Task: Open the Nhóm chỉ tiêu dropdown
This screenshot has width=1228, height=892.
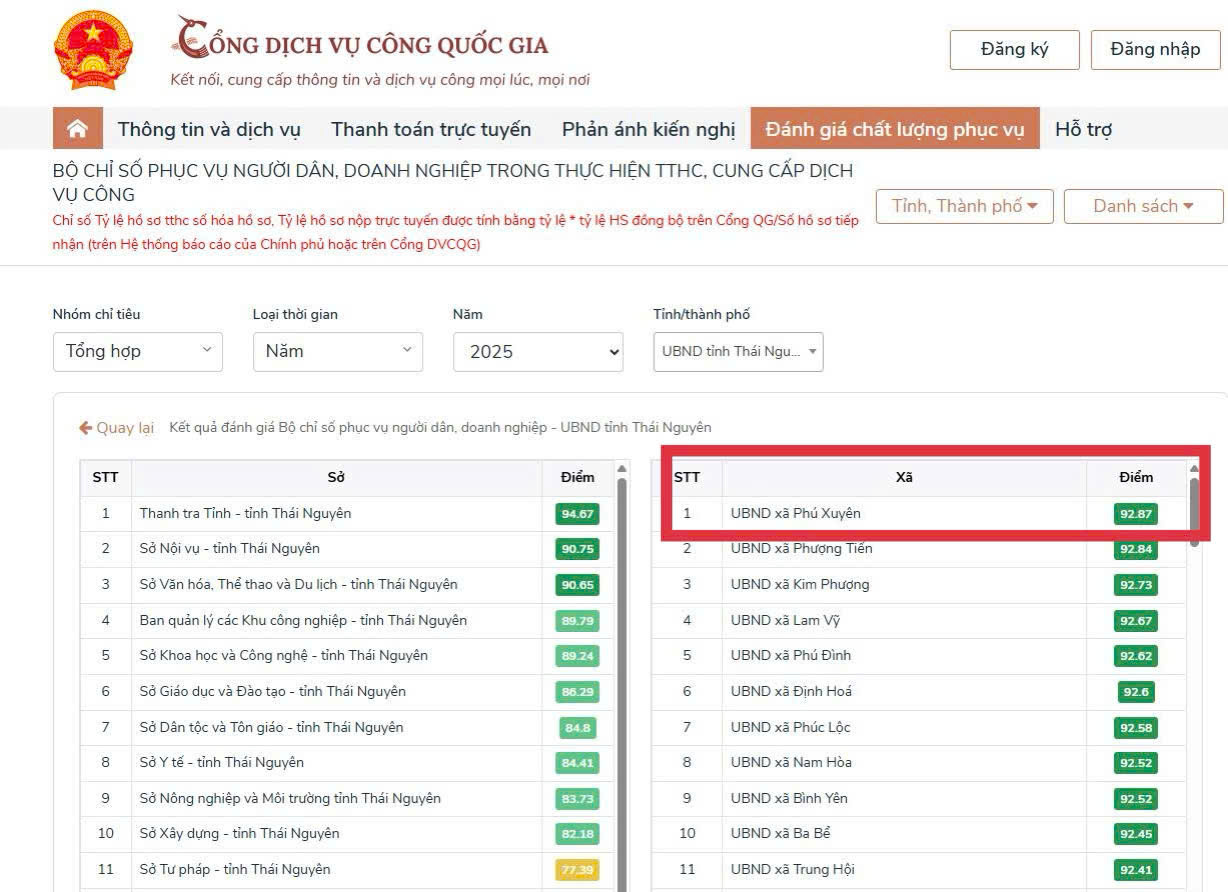Action: click(138, 351)
